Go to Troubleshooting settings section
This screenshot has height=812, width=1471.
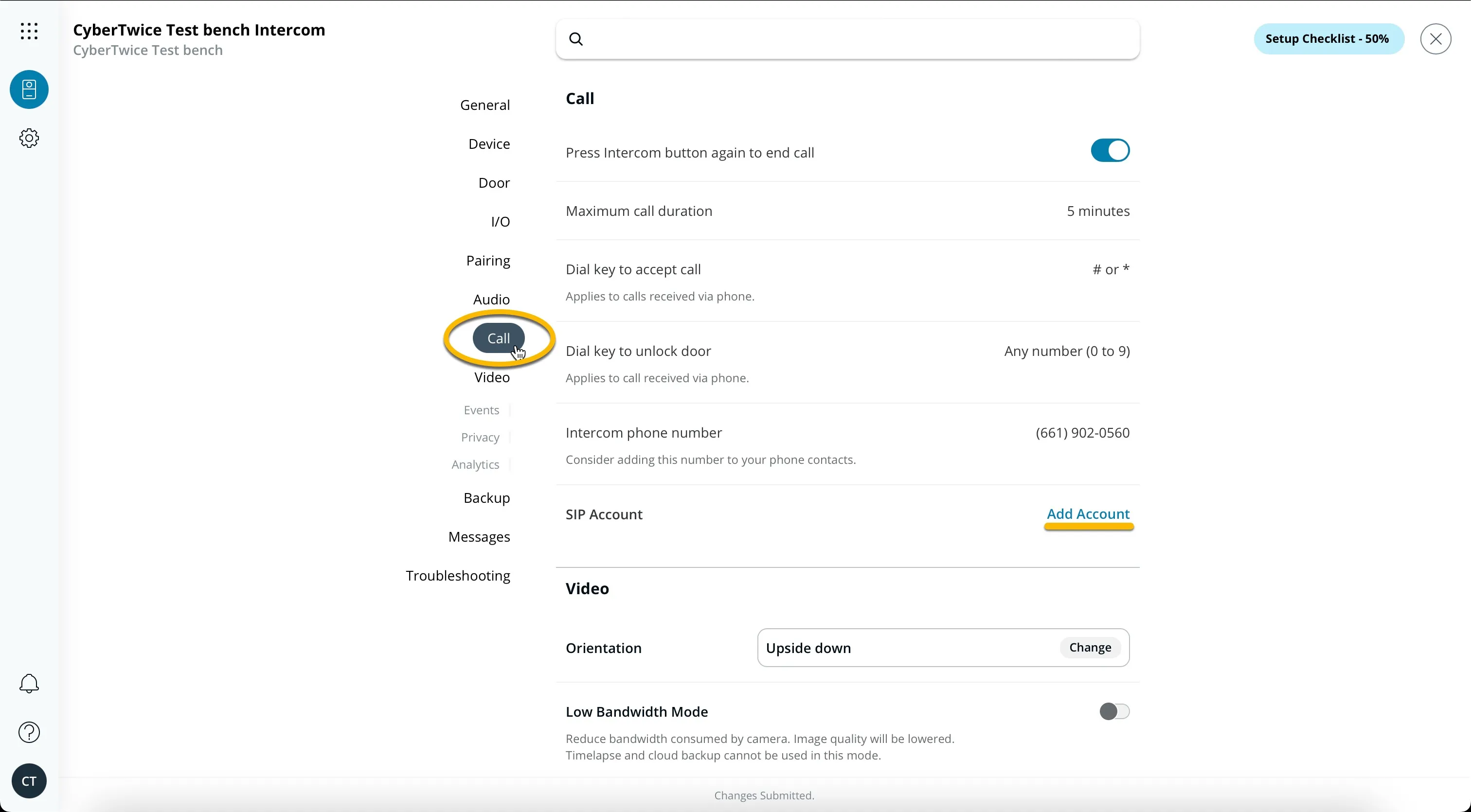(458, 576)
